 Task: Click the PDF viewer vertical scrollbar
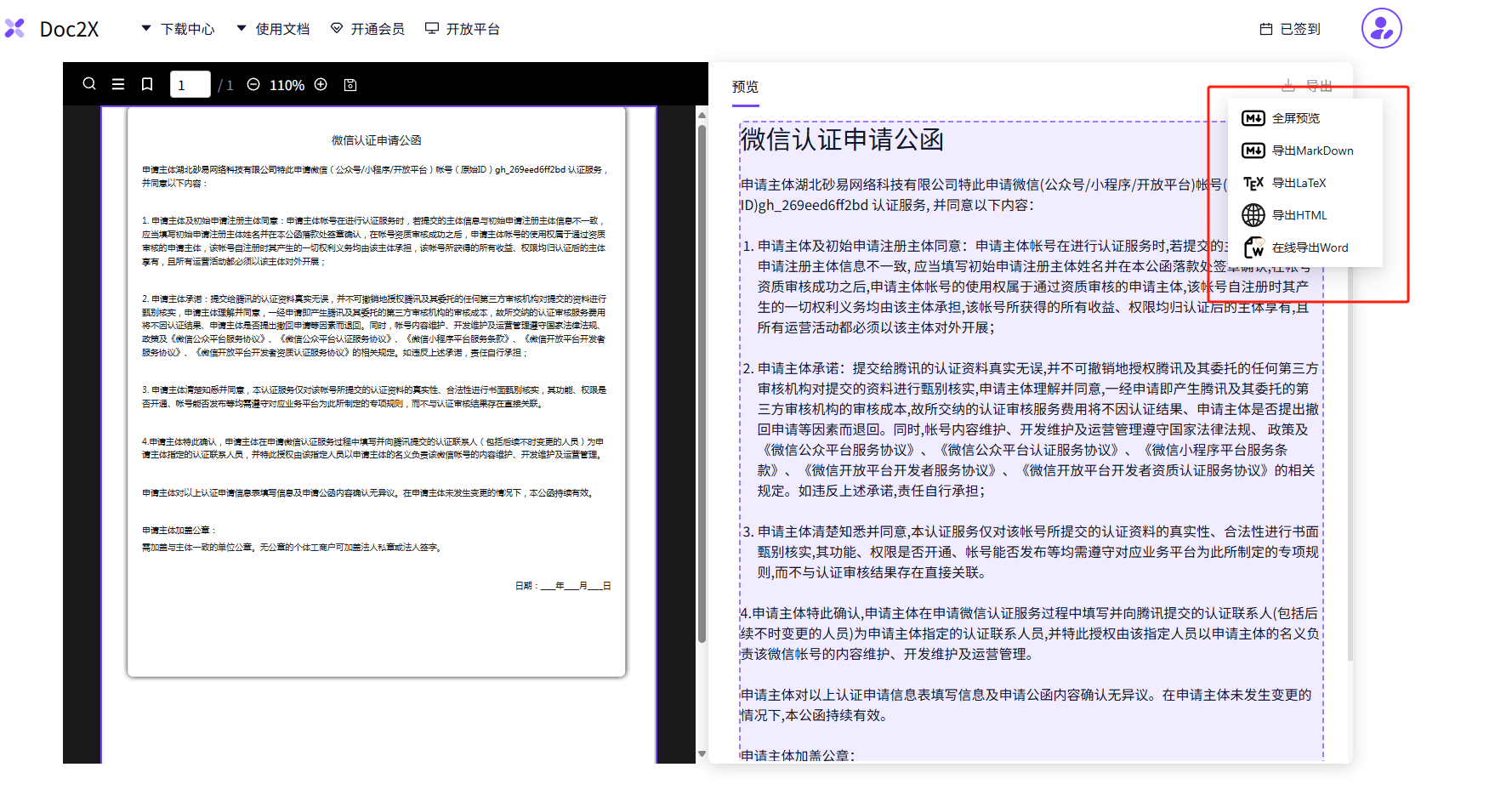click(702, 384)
